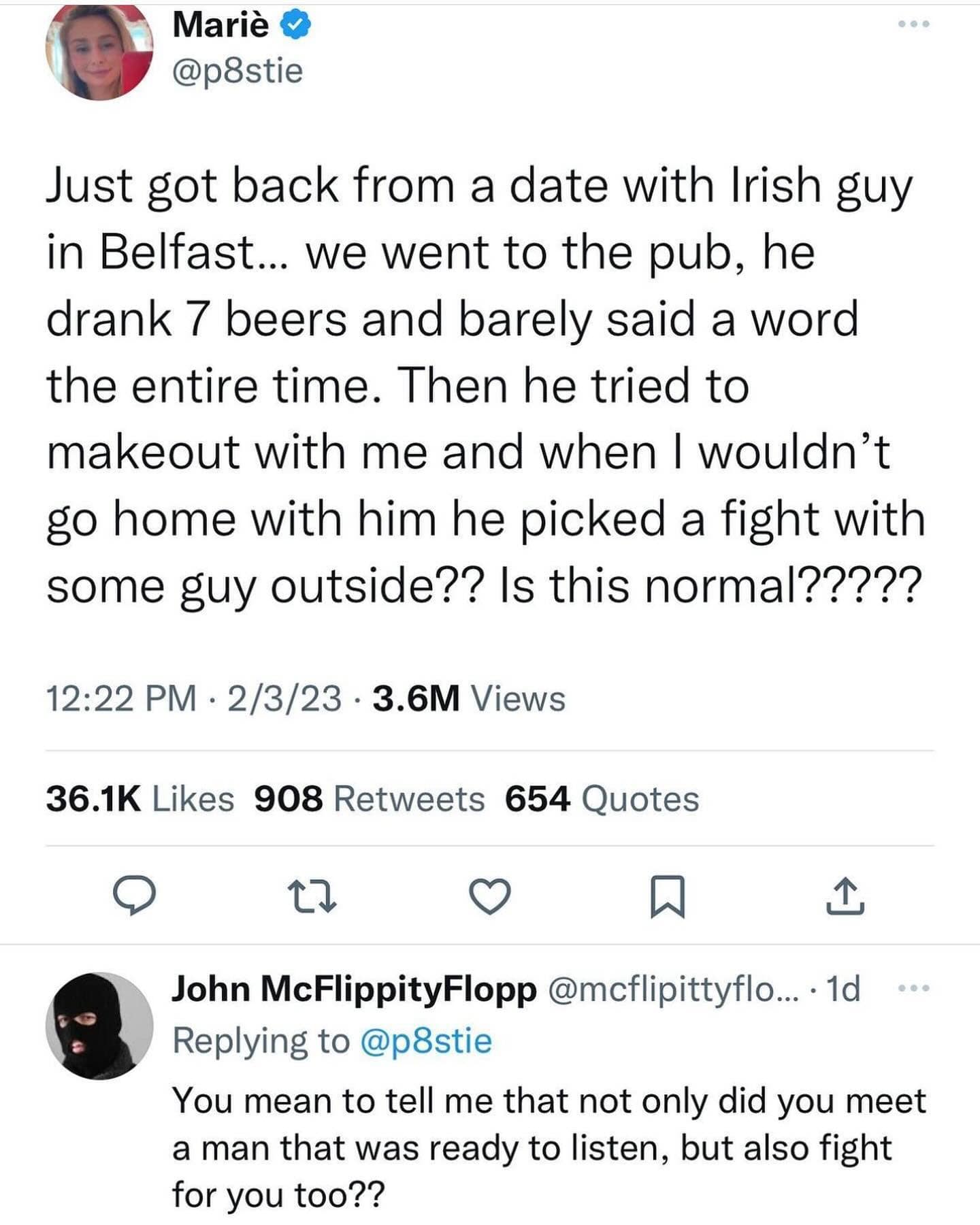980x1225 pixels.
Task: Click the 12:22 PM tweet timestamp
Action: point(120,699)
